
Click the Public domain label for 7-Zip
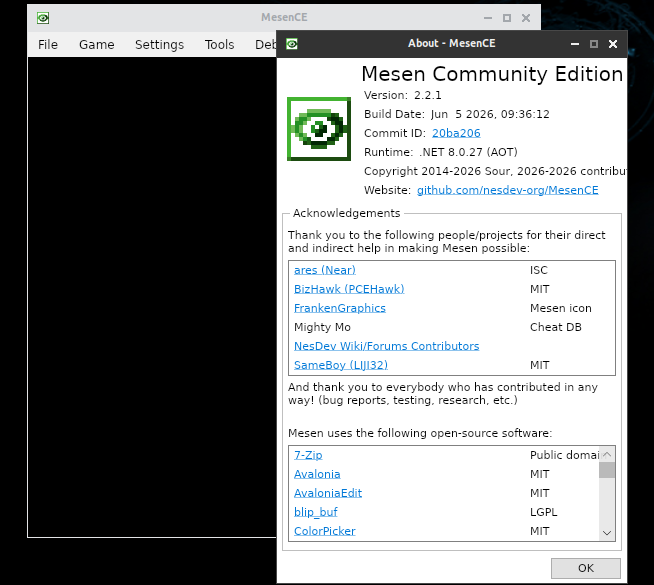click(x=564, y=455)
